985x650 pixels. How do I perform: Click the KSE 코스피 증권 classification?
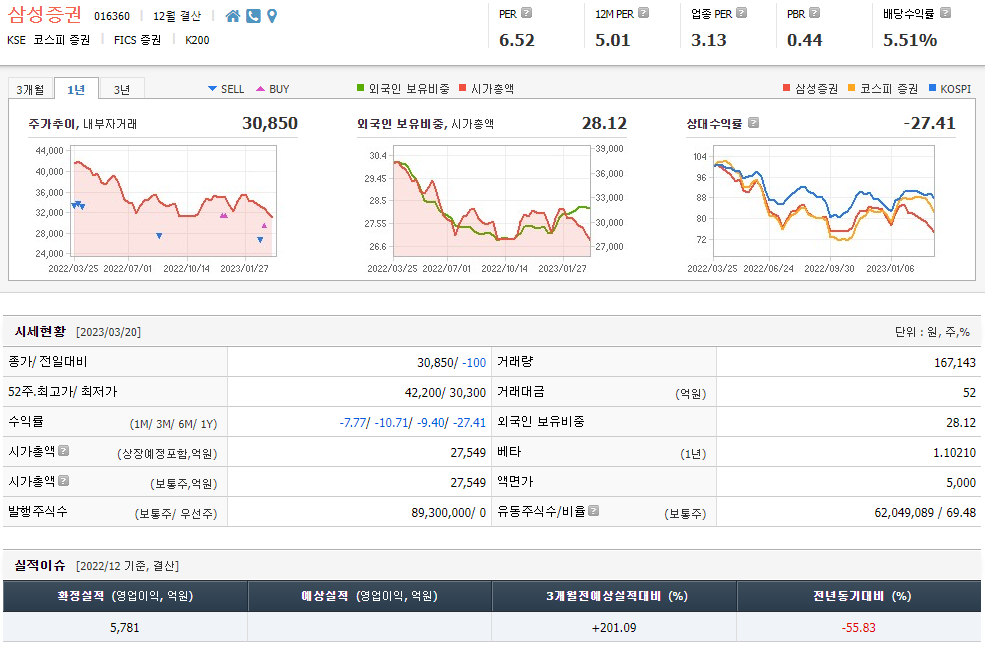[x=48, y=40]
